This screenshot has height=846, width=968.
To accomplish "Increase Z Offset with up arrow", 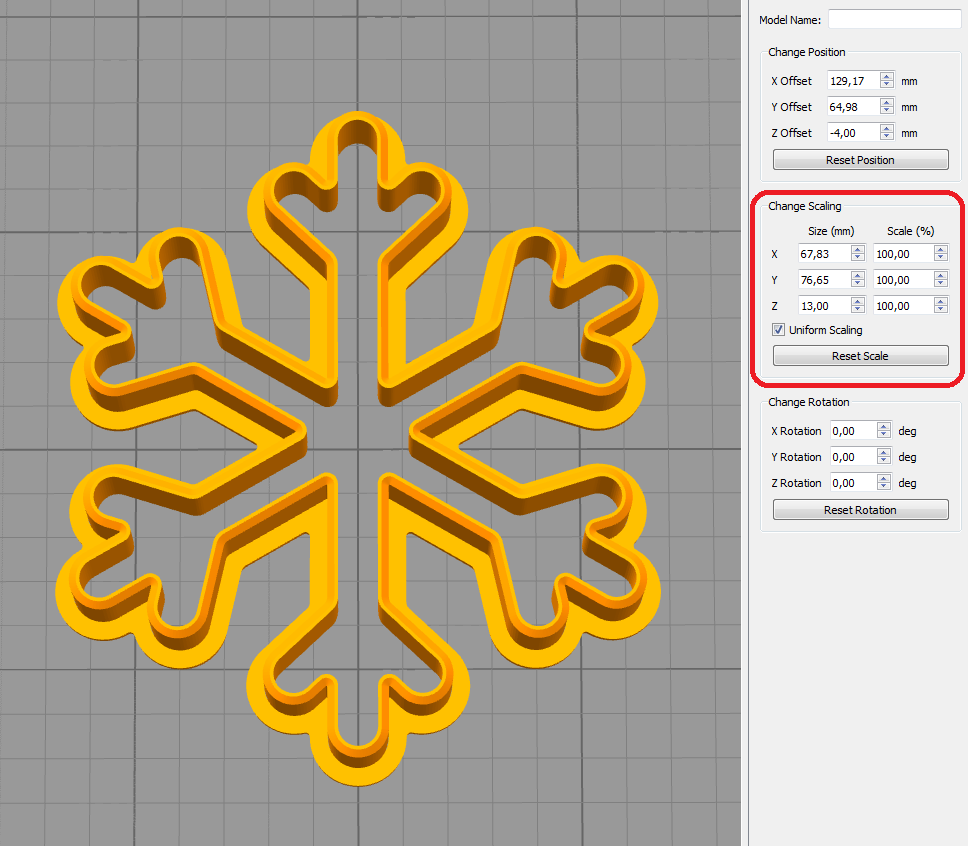I will click(x=887, y=129).
